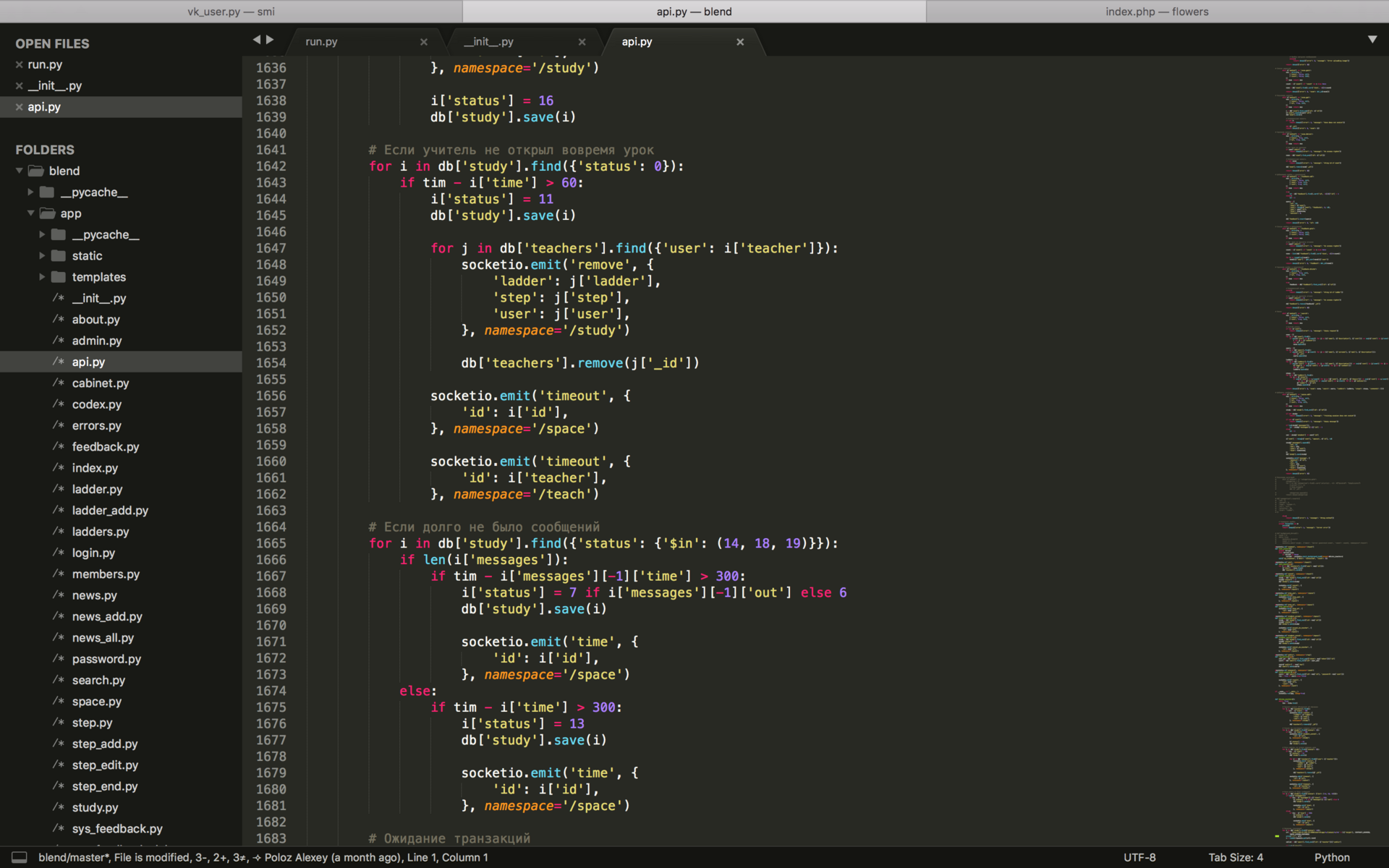Expand the __pycache__ folder inside app
The width and height of the screenshot is (1389, 868).
(42, 234)
